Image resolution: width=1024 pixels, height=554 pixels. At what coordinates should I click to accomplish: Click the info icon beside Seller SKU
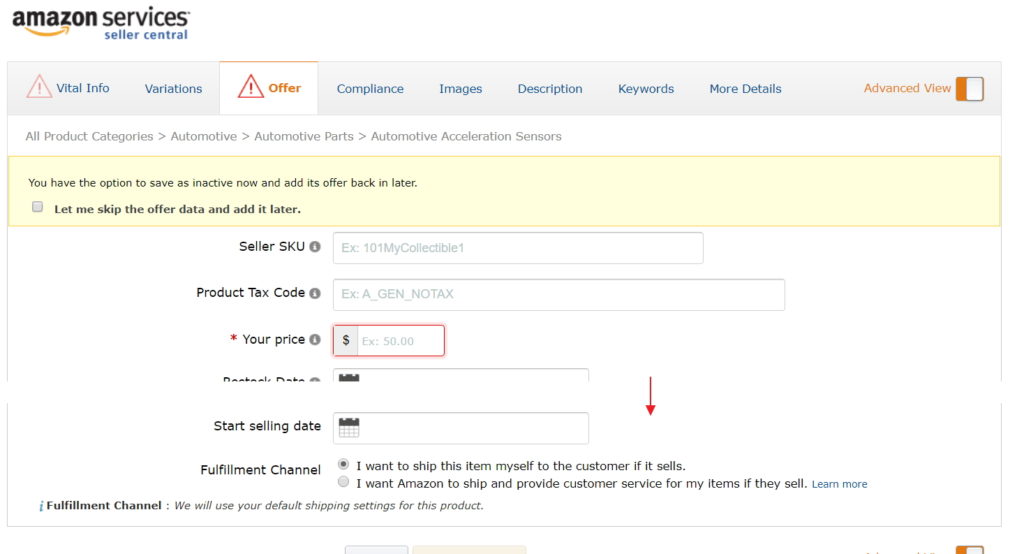click(315, 247)
